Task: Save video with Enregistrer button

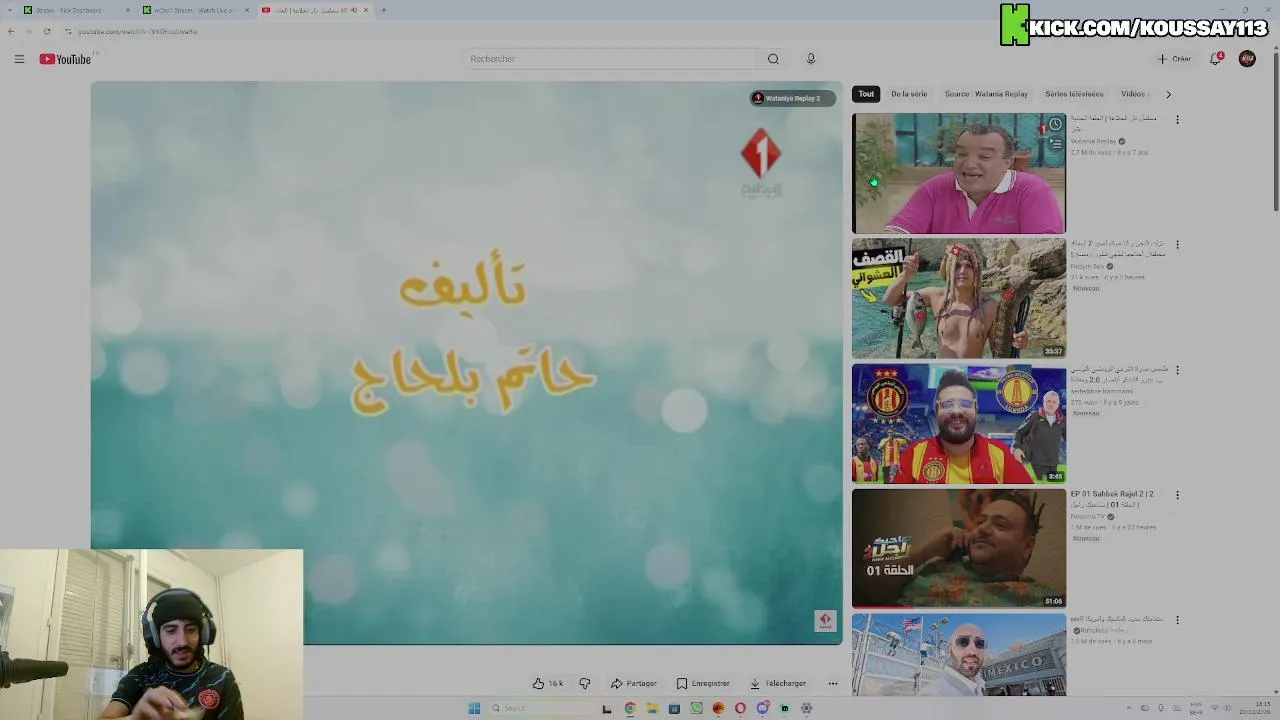Action: point(703,683)
